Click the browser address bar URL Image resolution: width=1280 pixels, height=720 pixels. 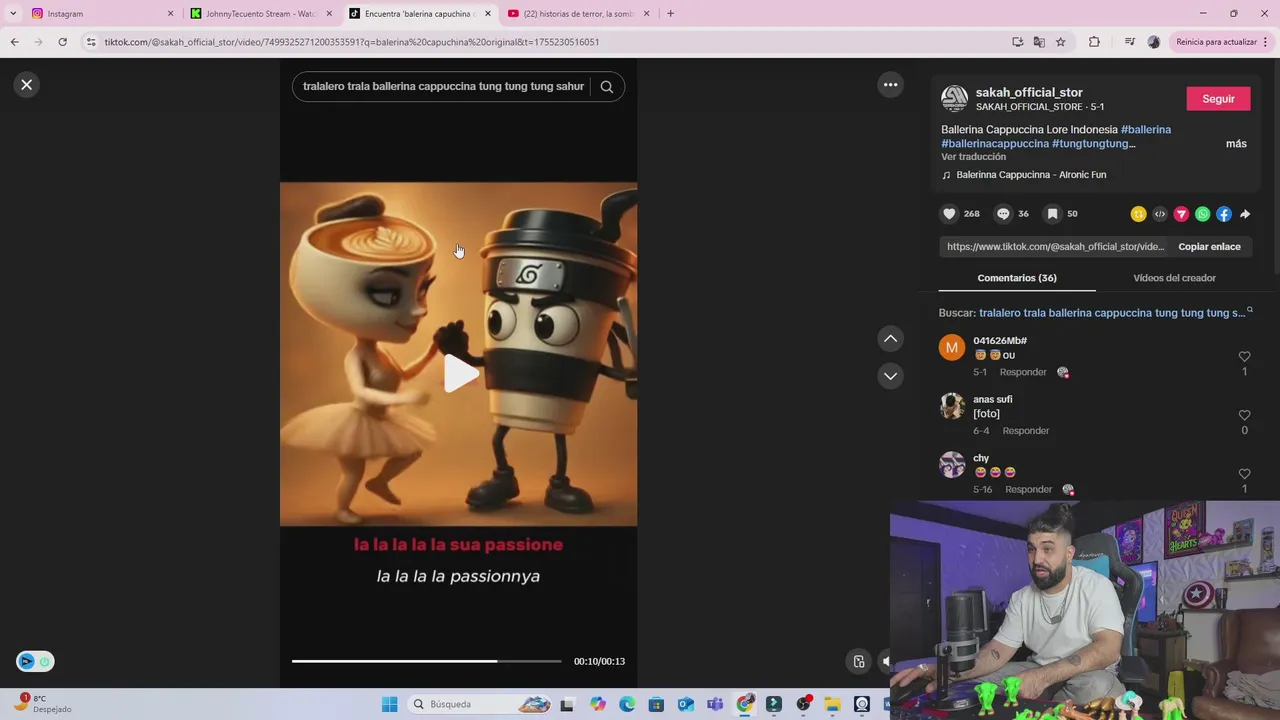pyautogui.click(x=352, y=42)
